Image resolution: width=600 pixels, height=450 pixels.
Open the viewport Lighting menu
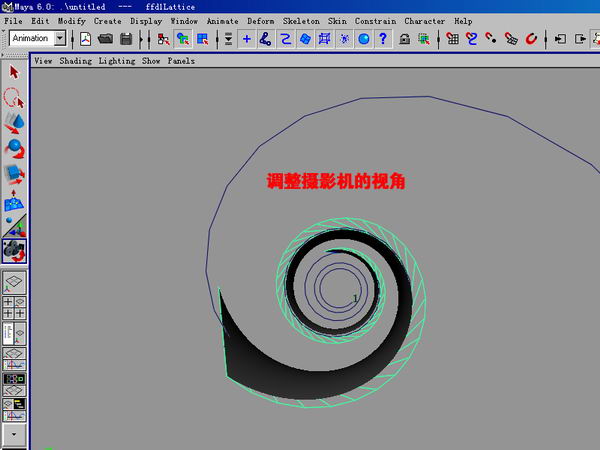[117, 61]
